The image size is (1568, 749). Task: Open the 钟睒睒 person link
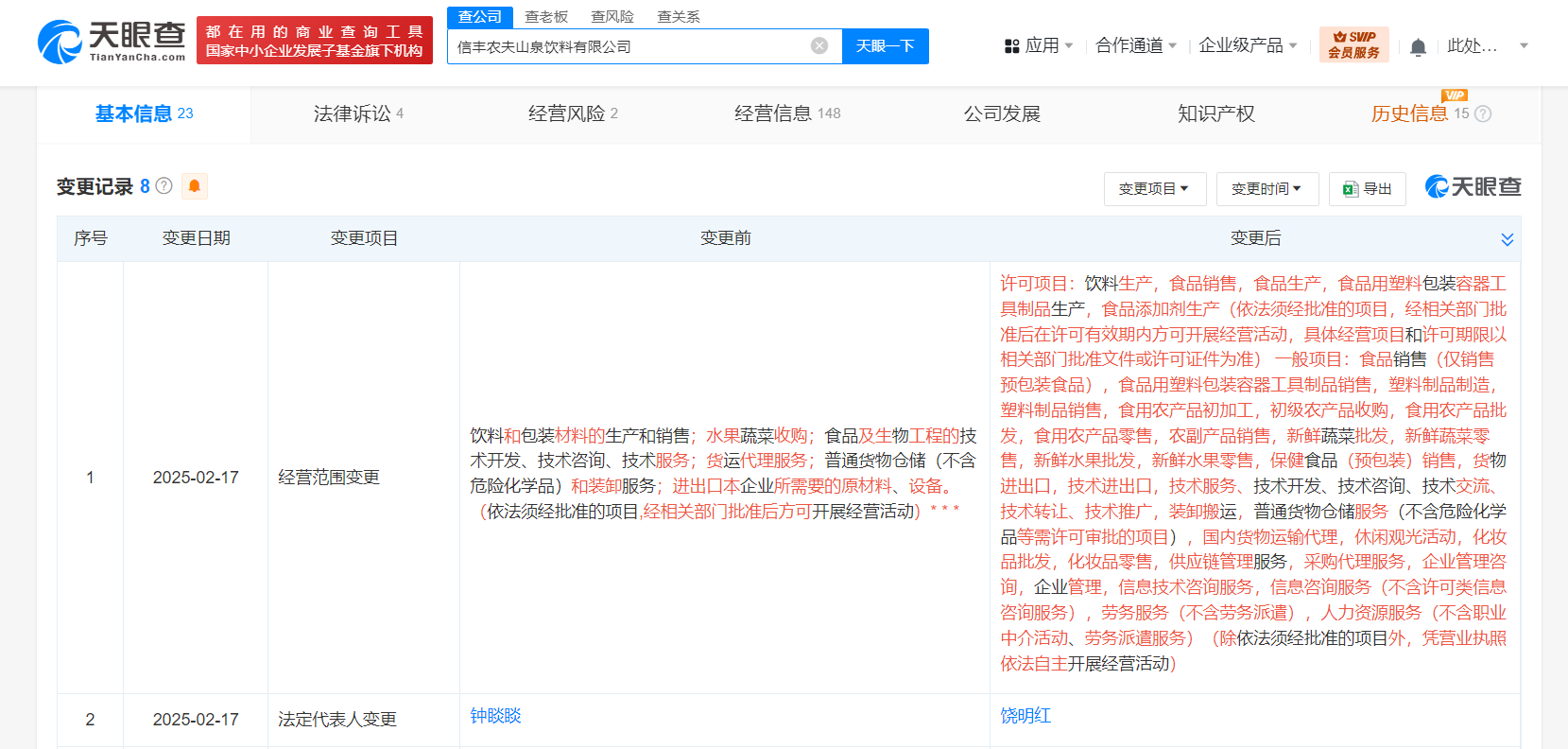(x=496, y=716)
